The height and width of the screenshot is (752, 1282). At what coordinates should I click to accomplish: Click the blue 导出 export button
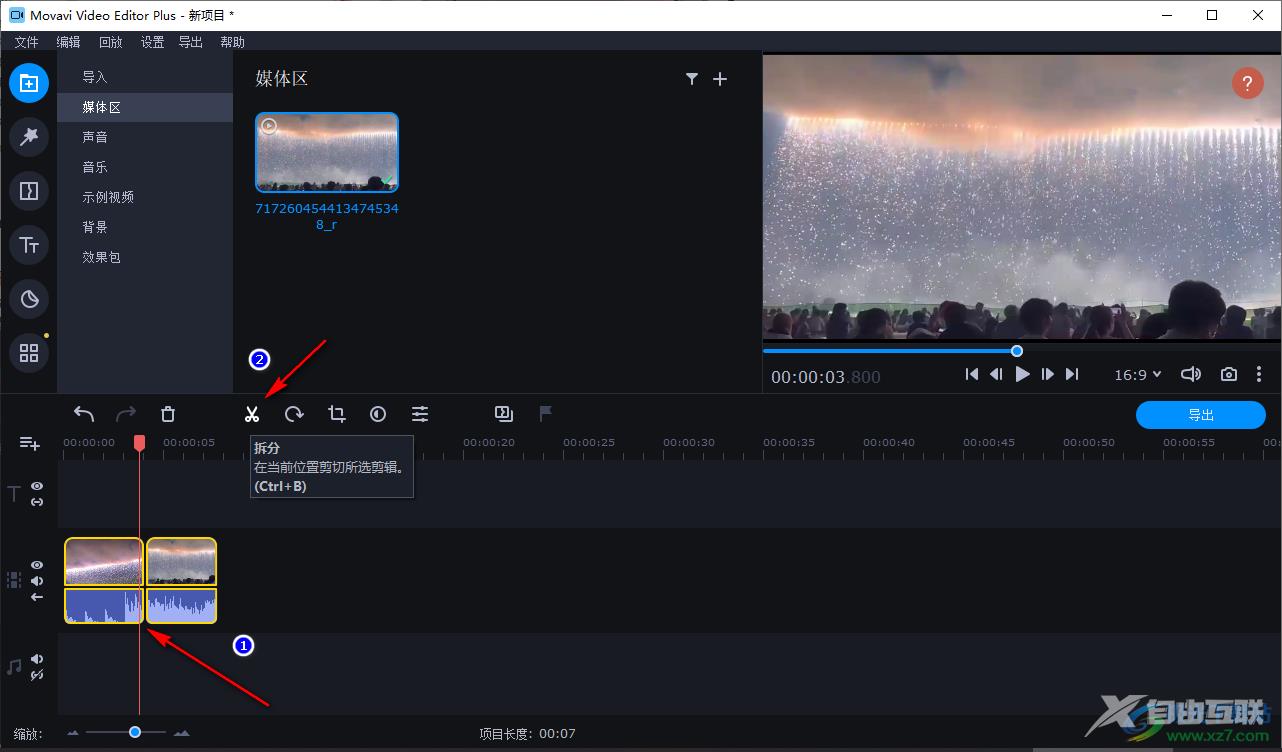(1201, 415)
